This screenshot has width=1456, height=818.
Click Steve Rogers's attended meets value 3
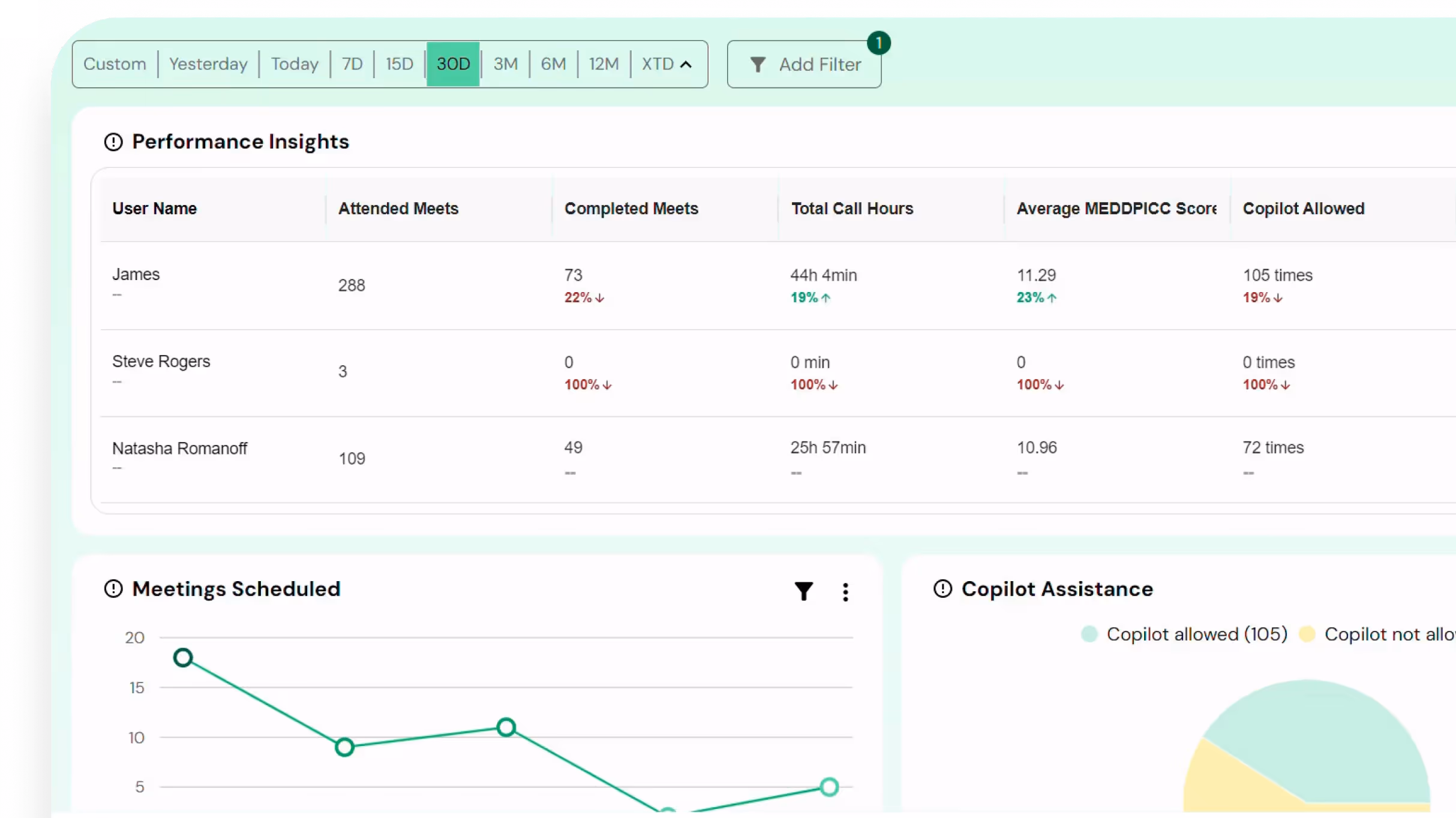point(343,372)
